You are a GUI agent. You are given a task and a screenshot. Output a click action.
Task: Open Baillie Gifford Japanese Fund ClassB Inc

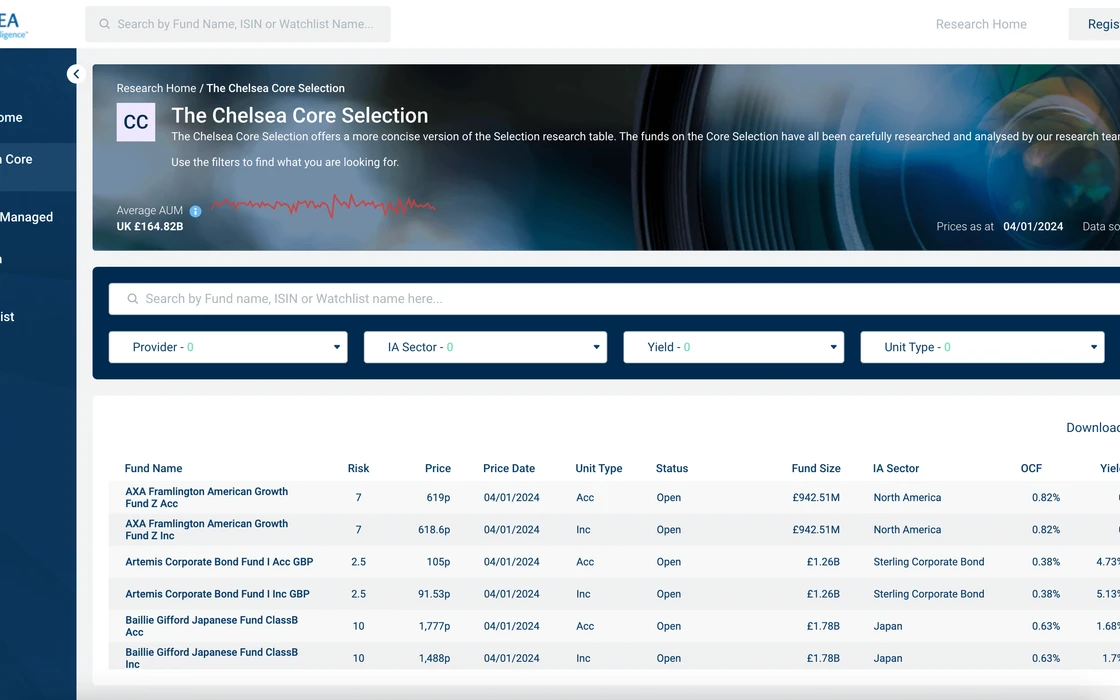[211, 658]
